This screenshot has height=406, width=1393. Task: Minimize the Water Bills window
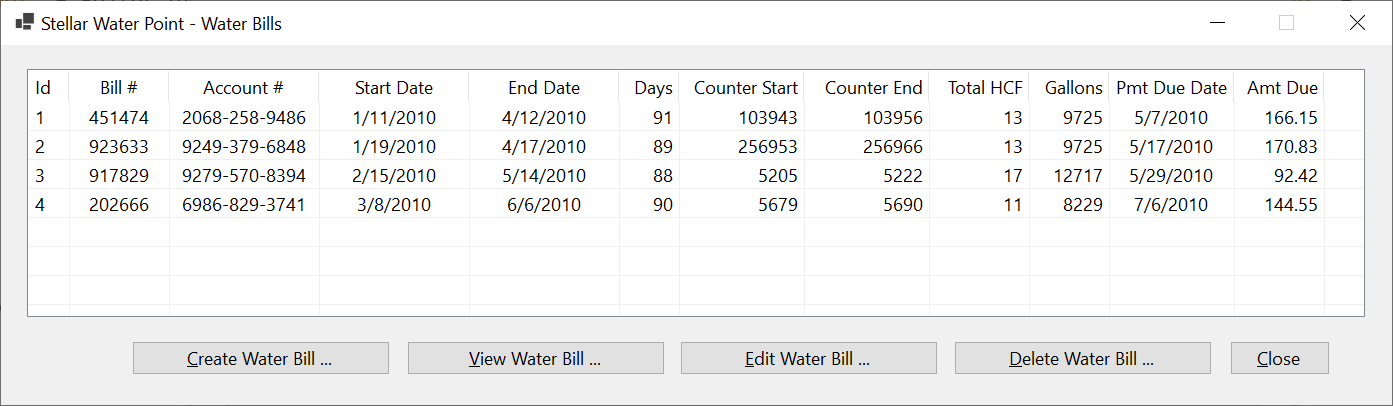click(1217, 23)
